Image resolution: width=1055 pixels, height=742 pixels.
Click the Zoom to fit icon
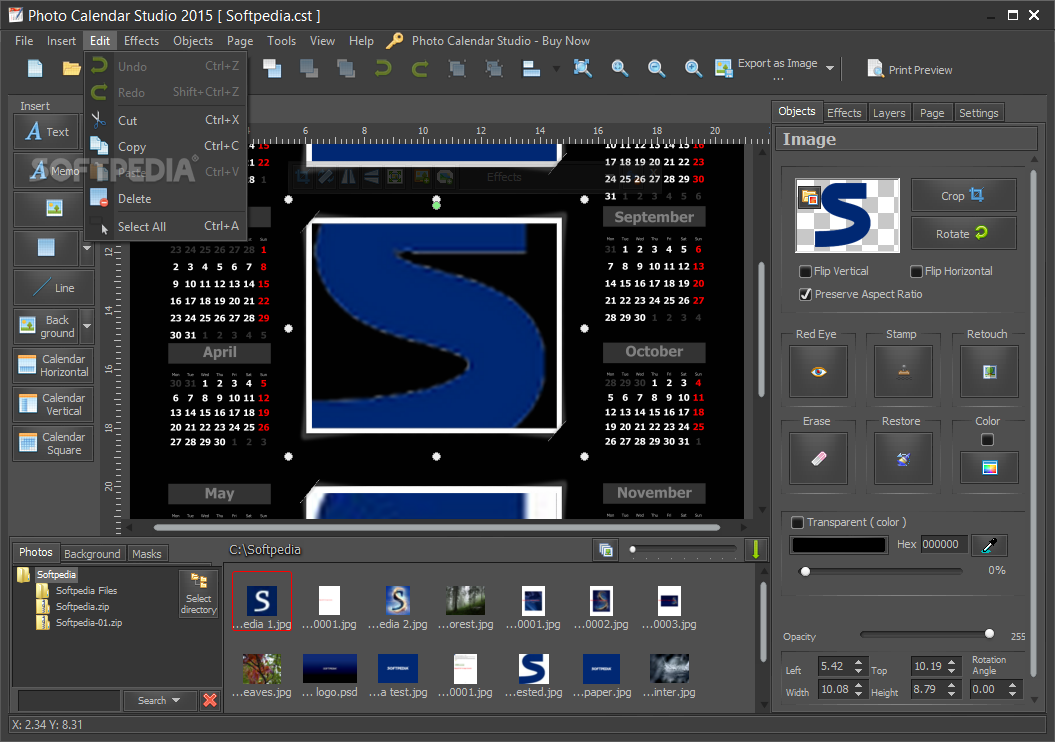pos(583,68)
